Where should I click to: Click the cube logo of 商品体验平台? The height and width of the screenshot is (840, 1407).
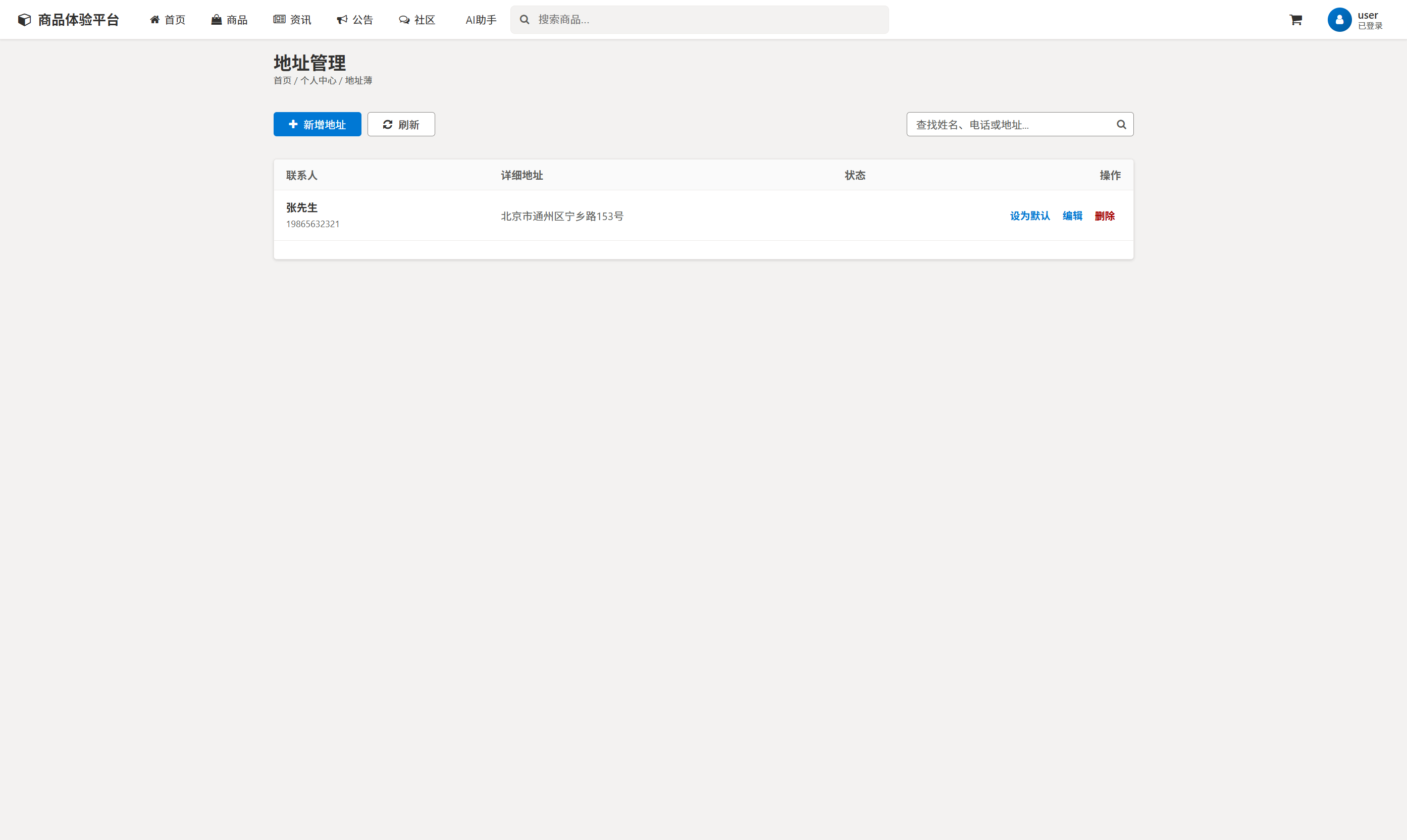(24, 19)
